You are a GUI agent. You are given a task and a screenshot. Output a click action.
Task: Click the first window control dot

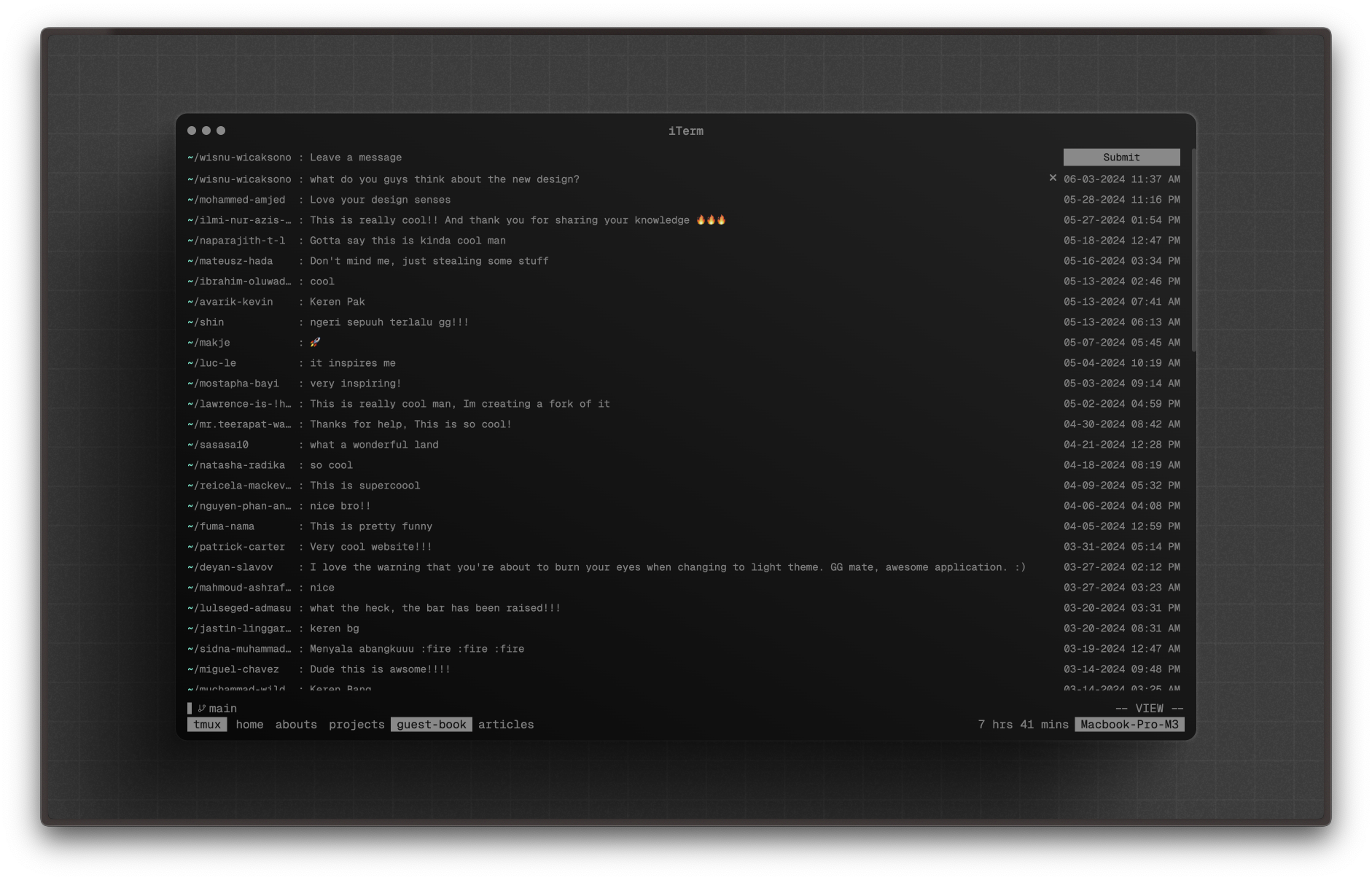(x=192, y=131)
